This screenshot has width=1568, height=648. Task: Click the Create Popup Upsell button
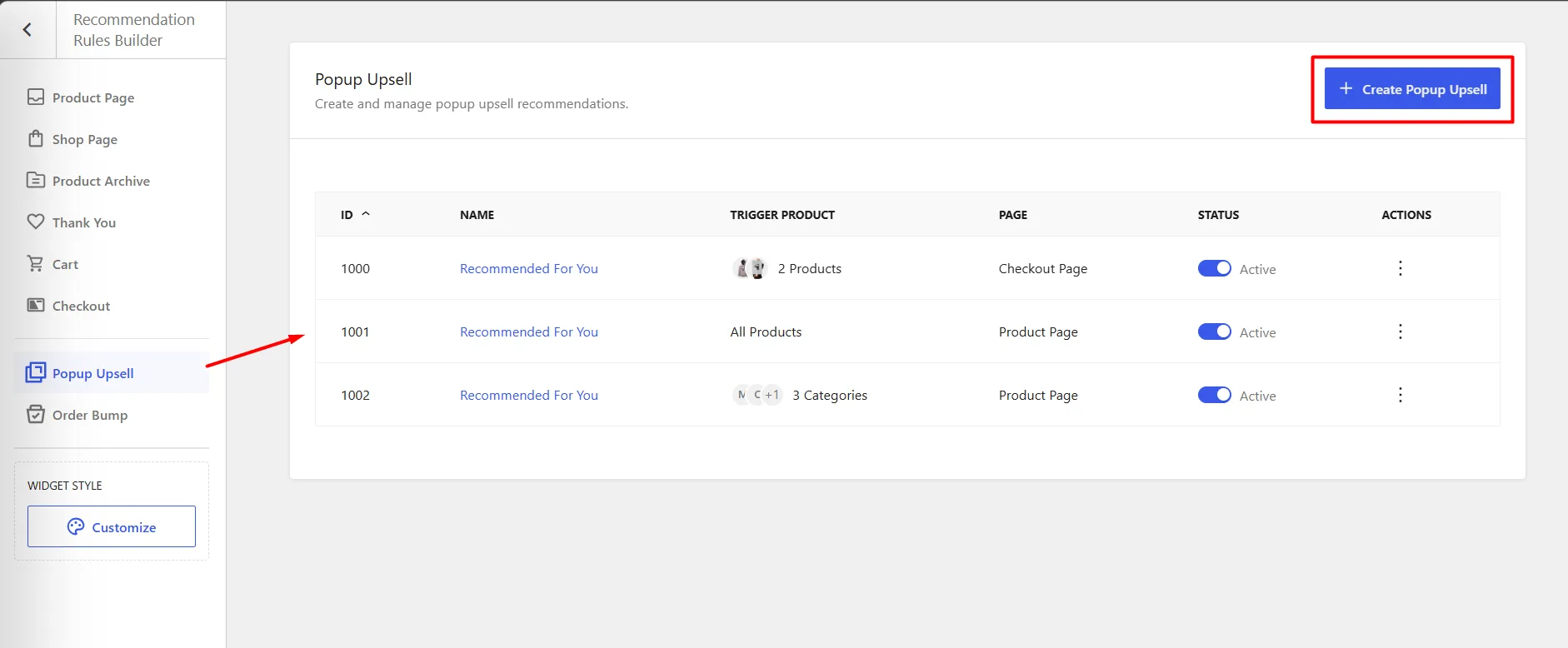(1412, 88)
